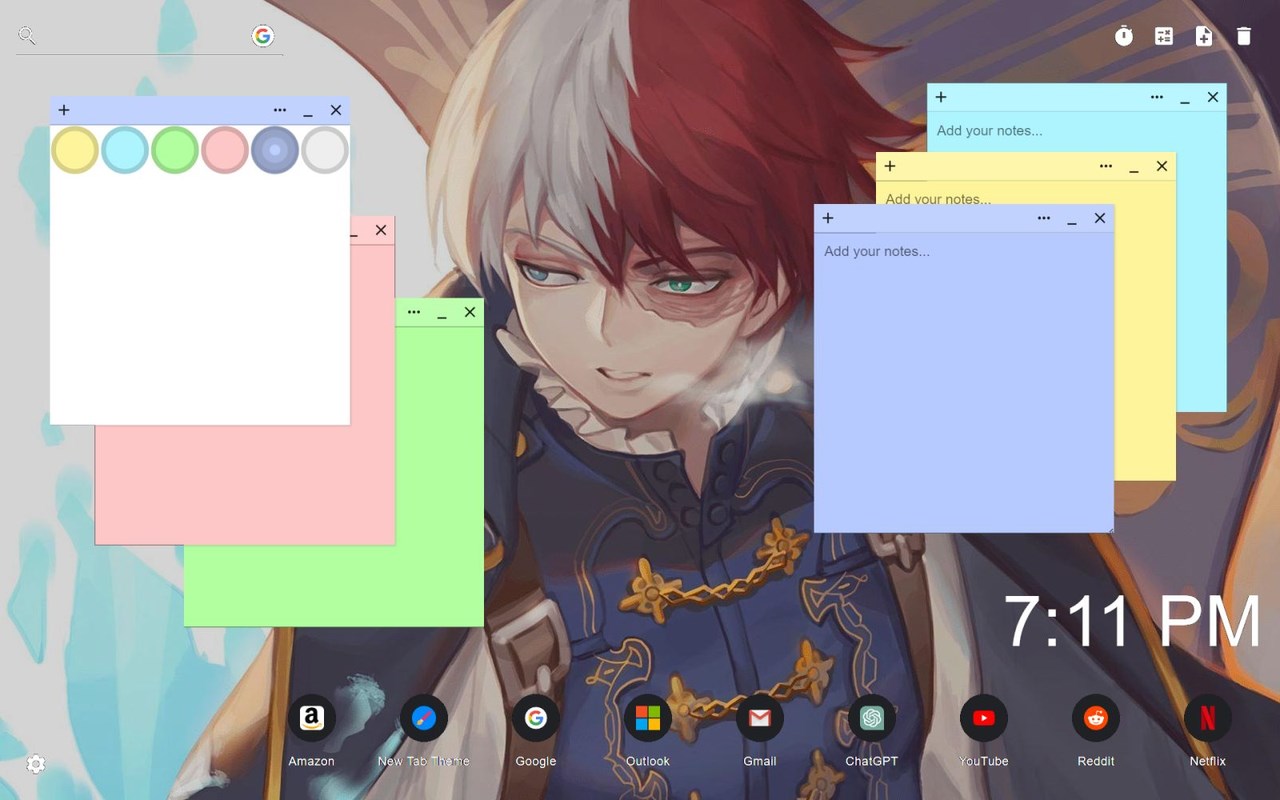Pick pink note color swatch
This screenshot has width=1280, height=800.
(x=225, y=150)
